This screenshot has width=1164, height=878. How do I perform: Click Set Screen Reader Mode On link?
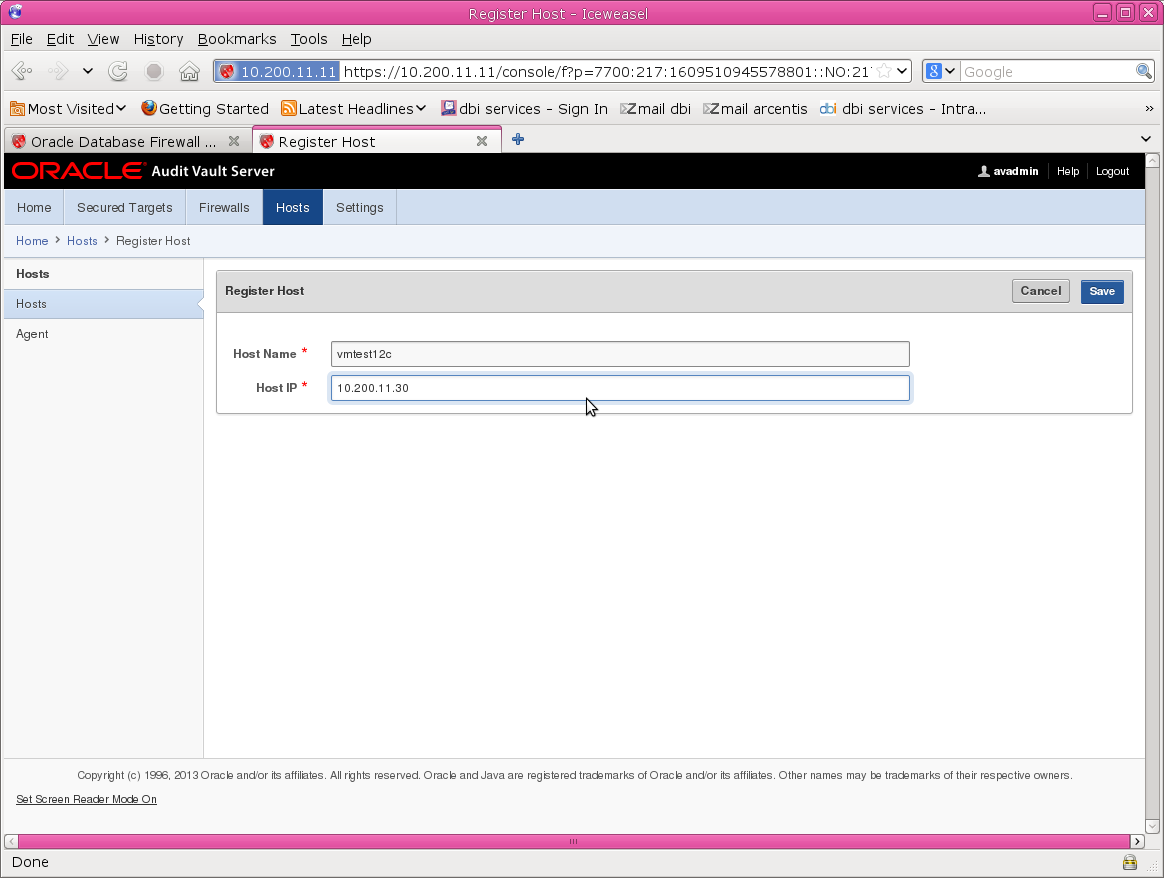(86, 799)
